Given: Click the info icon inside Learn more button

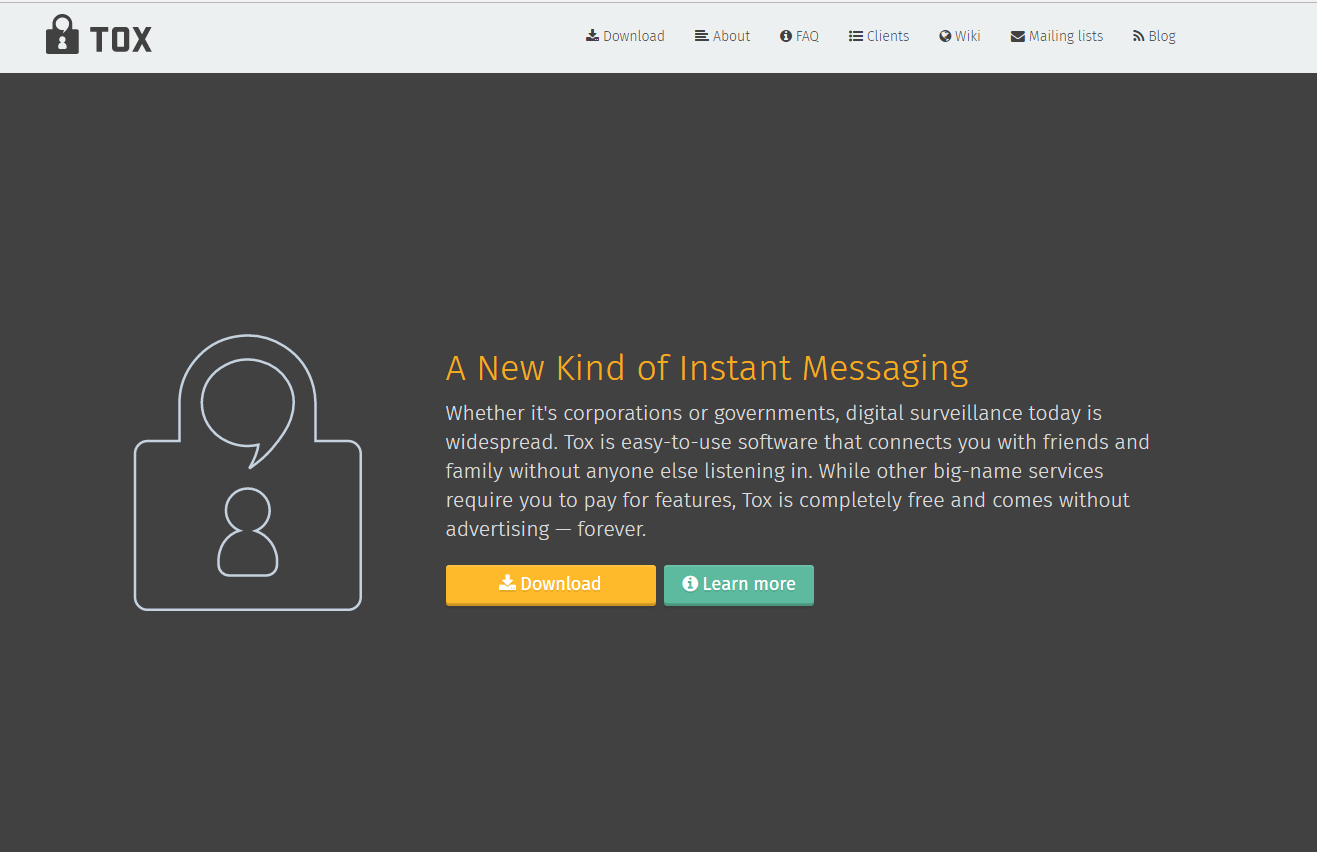Looking at the screenshot, I should pos(690,584).
